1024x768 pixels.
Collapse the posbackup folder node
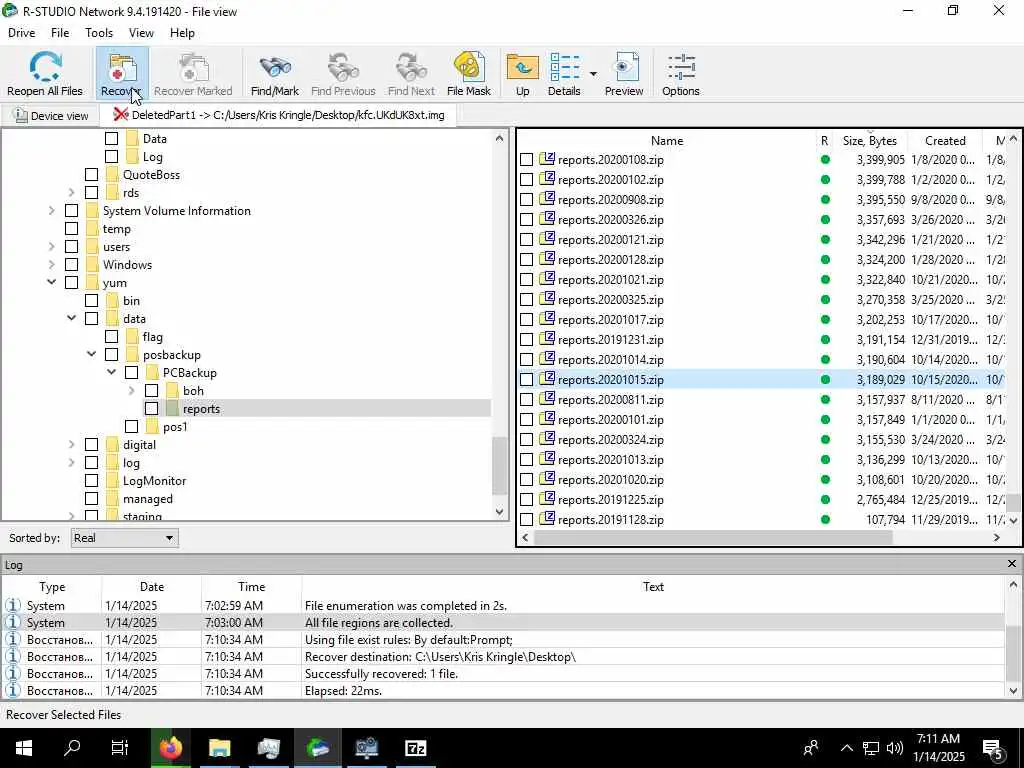91,355
